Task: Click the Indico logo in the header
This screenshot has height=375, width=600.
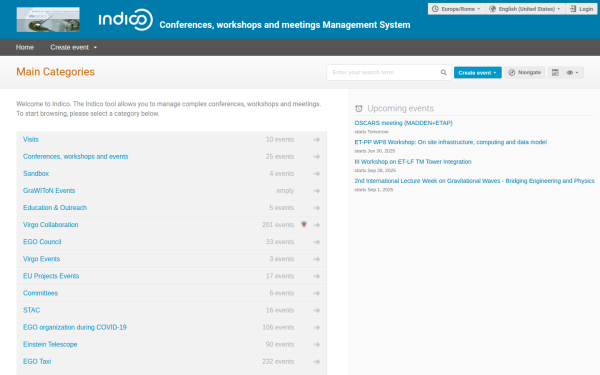Action: click(x=126, y=20)
